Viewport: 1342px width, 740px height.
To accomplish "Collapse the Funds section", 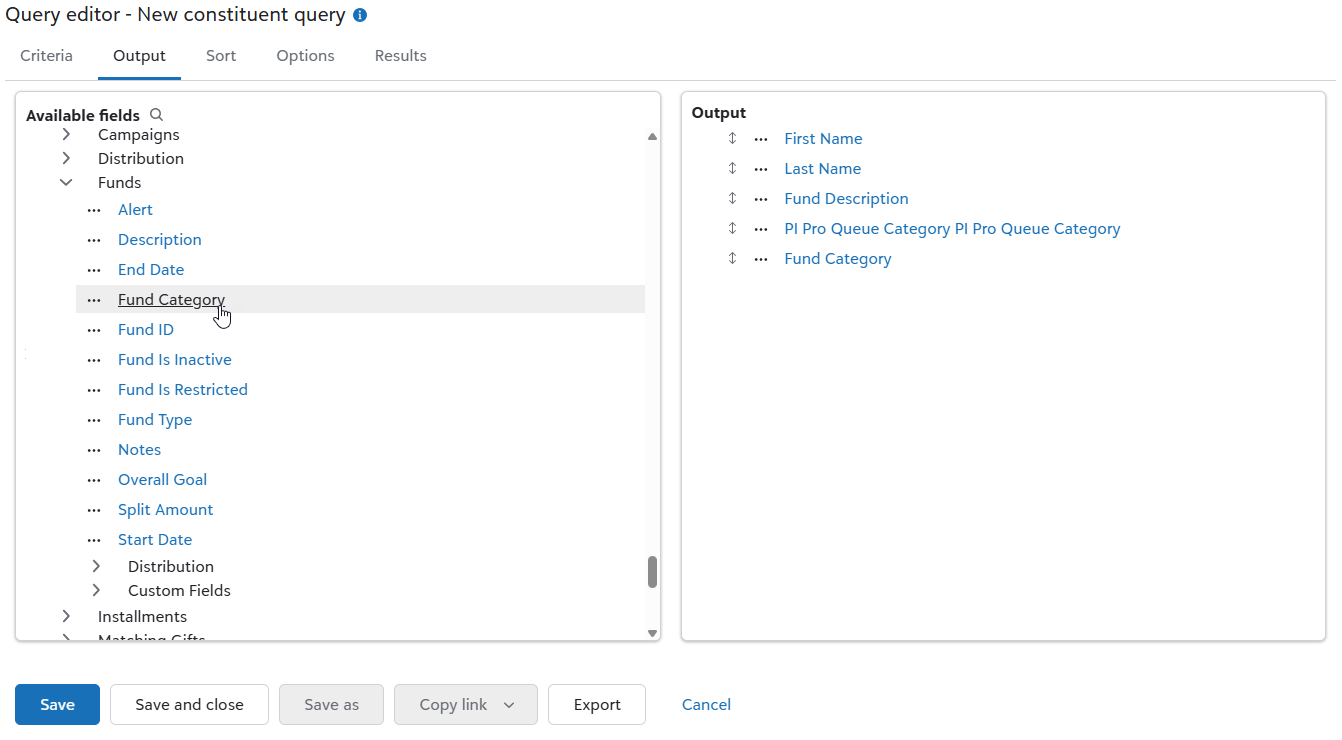I will pyautogui.click(x=66, y=182).
